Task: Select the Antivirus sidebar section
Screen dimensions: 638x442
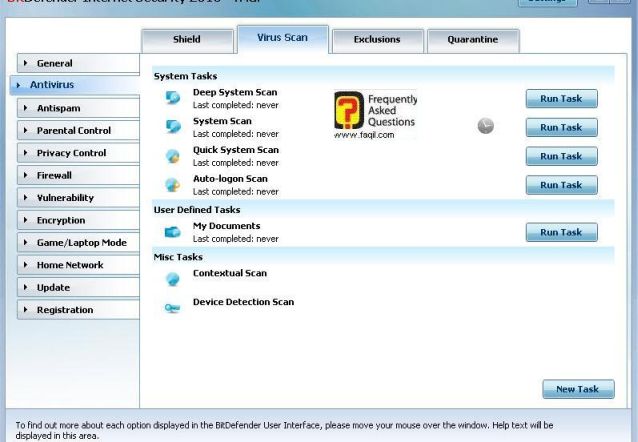Action: pos(75,85)
